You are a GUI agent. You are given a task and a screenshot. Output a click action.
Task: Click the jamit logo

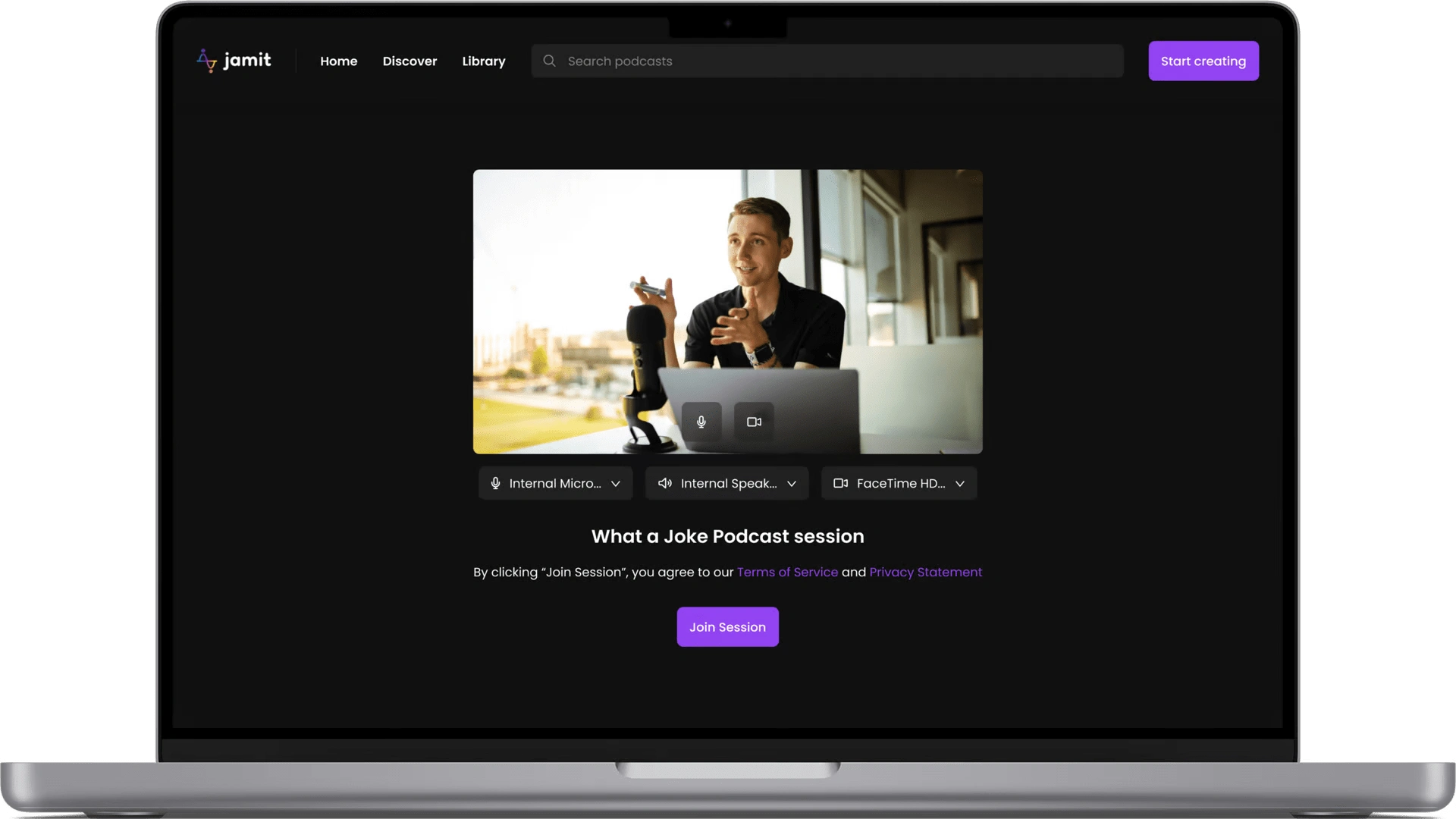pyautogui.click(x=234, y=61)
